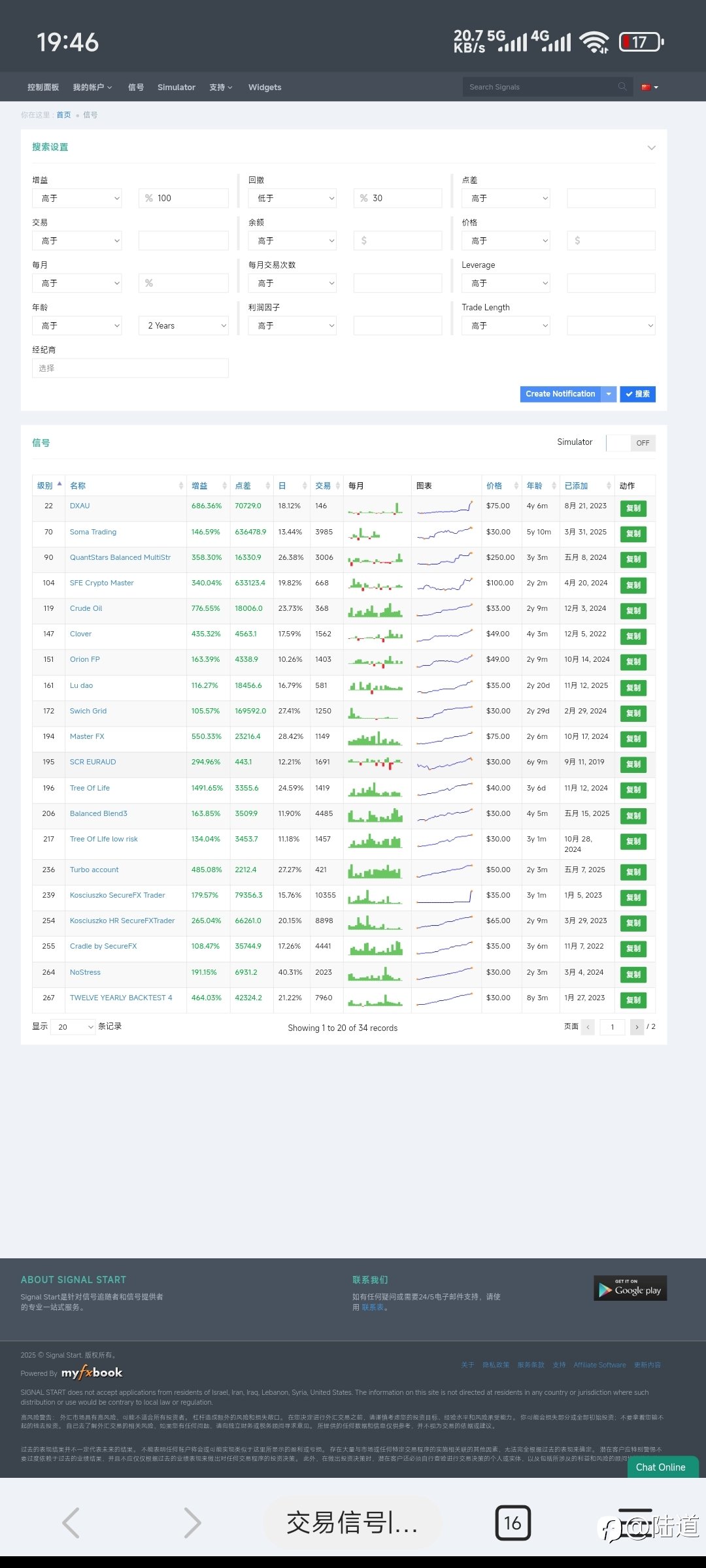Open QuantStars Balanced MultiStr signal
This screenshot has width=706, height=1568.
120,557
